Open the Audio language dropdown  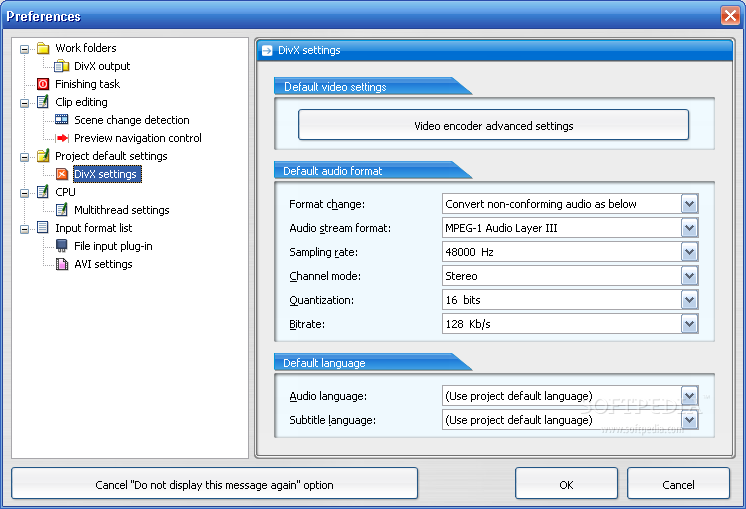[689, 396]
